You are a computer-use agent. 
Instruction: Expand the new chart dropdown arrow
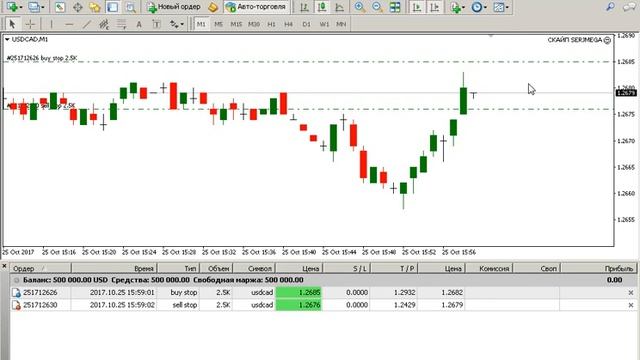20,7
